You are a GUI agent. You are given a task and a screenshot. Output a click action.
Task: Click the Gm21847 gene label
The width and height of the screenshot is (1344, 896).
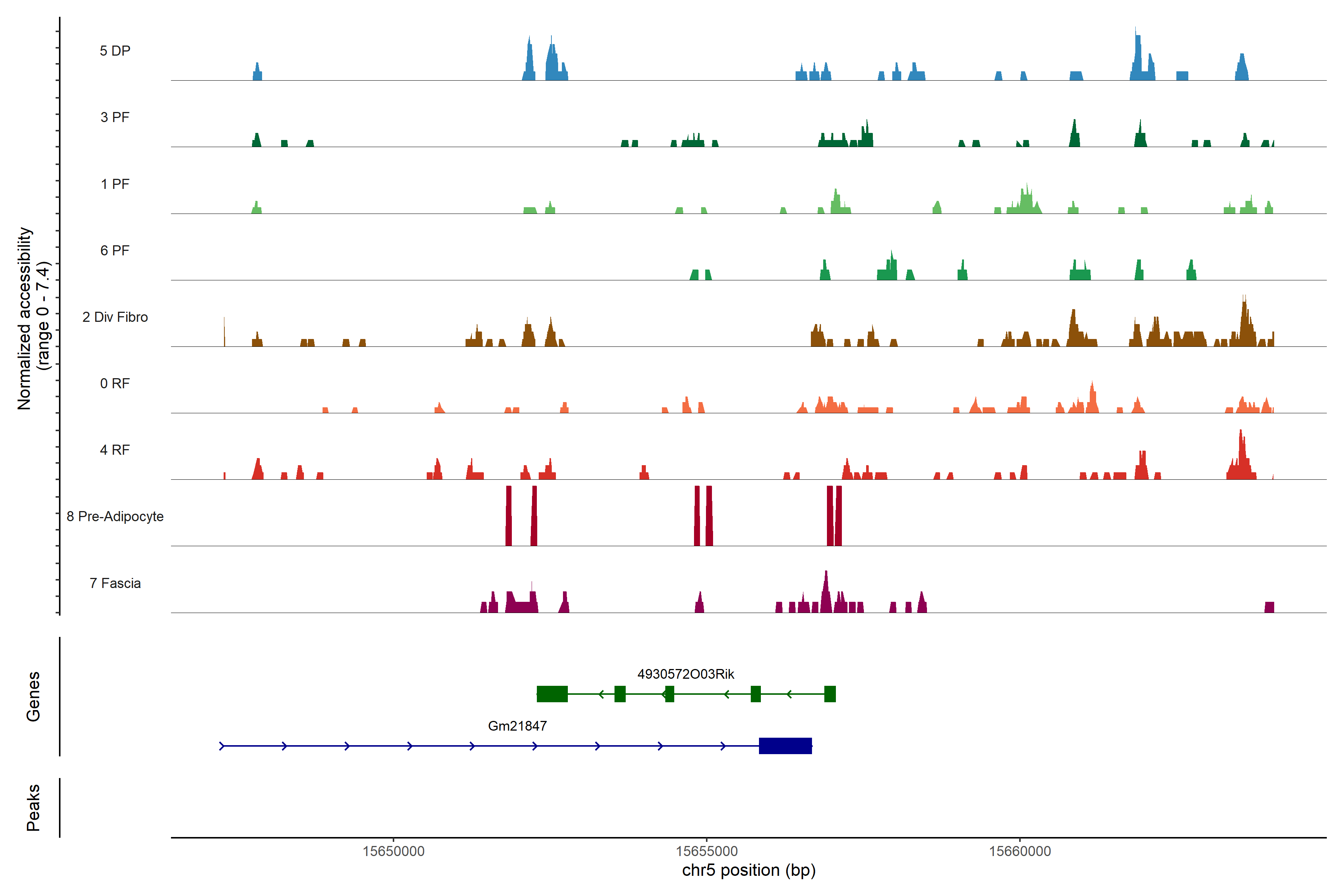point(517,726)
